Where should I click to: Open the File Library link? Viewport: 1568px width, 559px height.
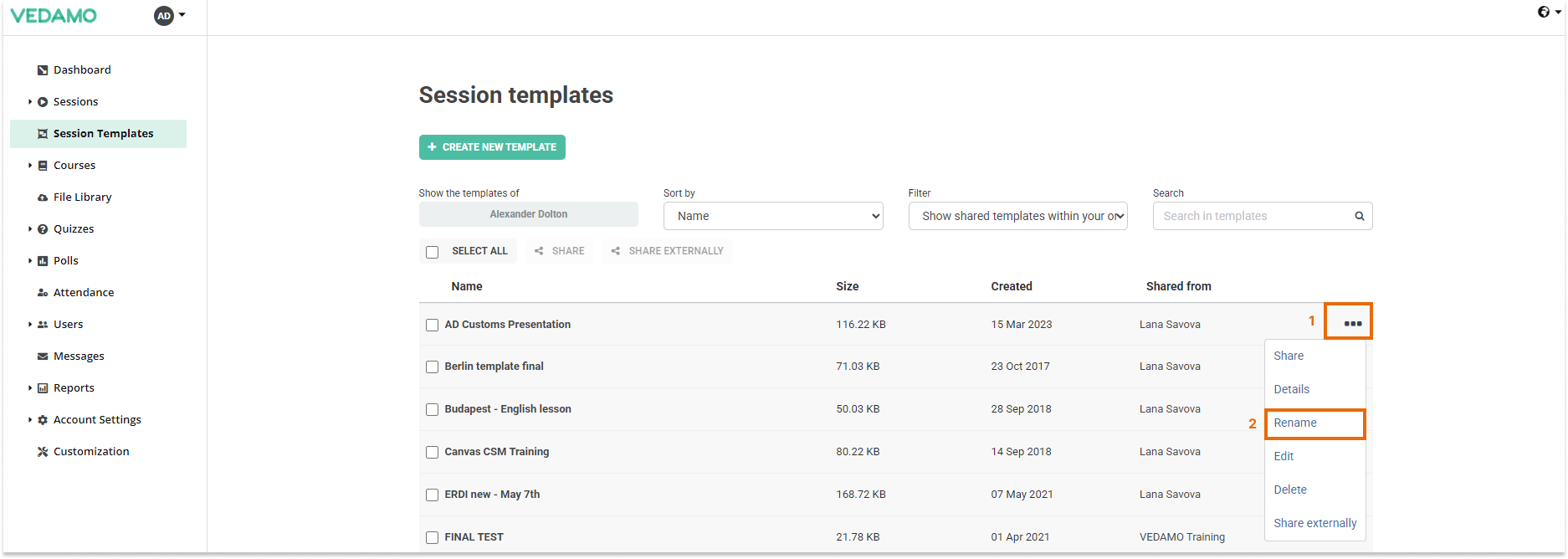tap(83, 197)
